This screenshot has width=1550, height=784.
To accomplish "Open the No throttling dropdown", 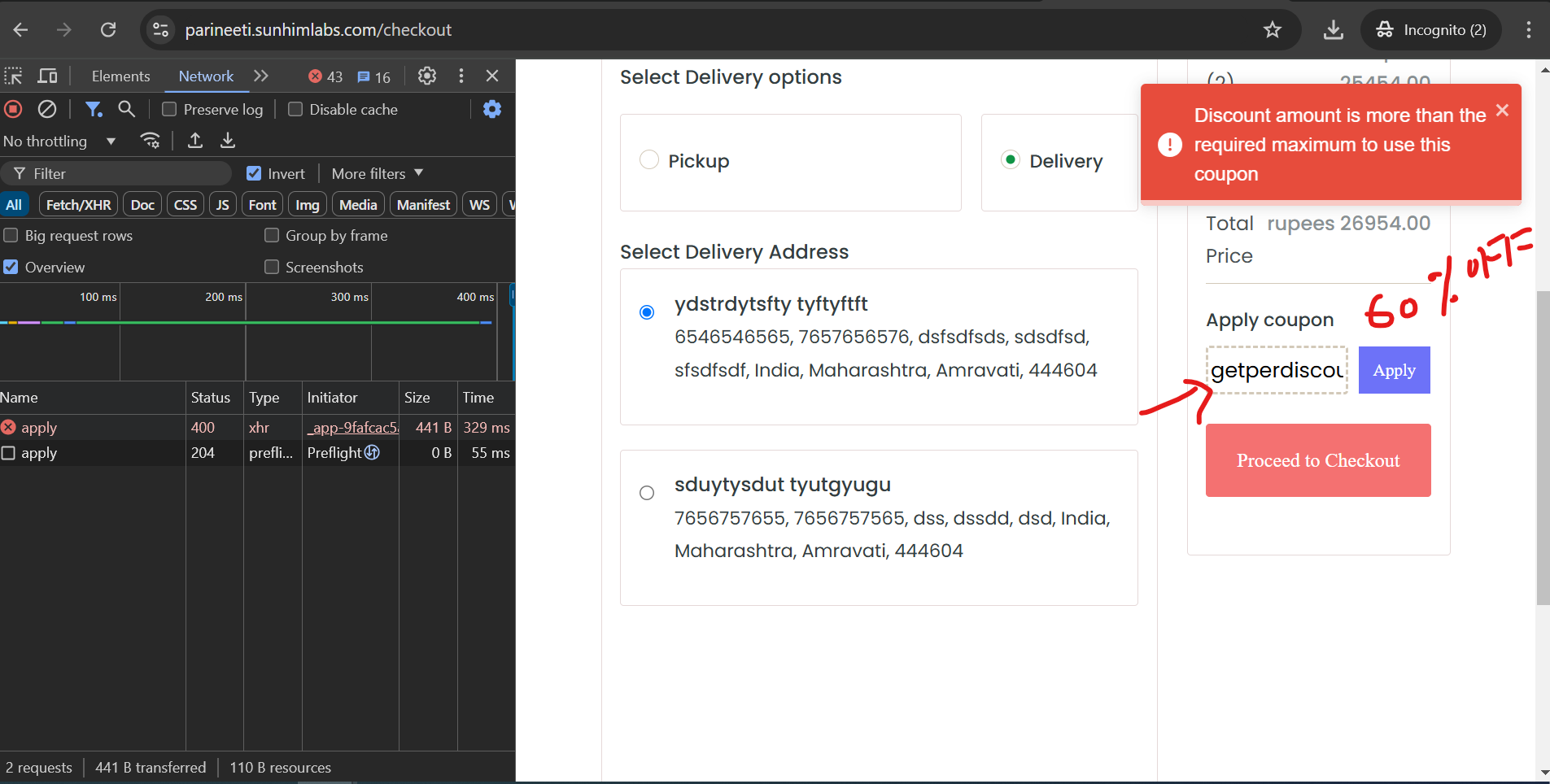I will pyautogui.click(x=59, y=141).
